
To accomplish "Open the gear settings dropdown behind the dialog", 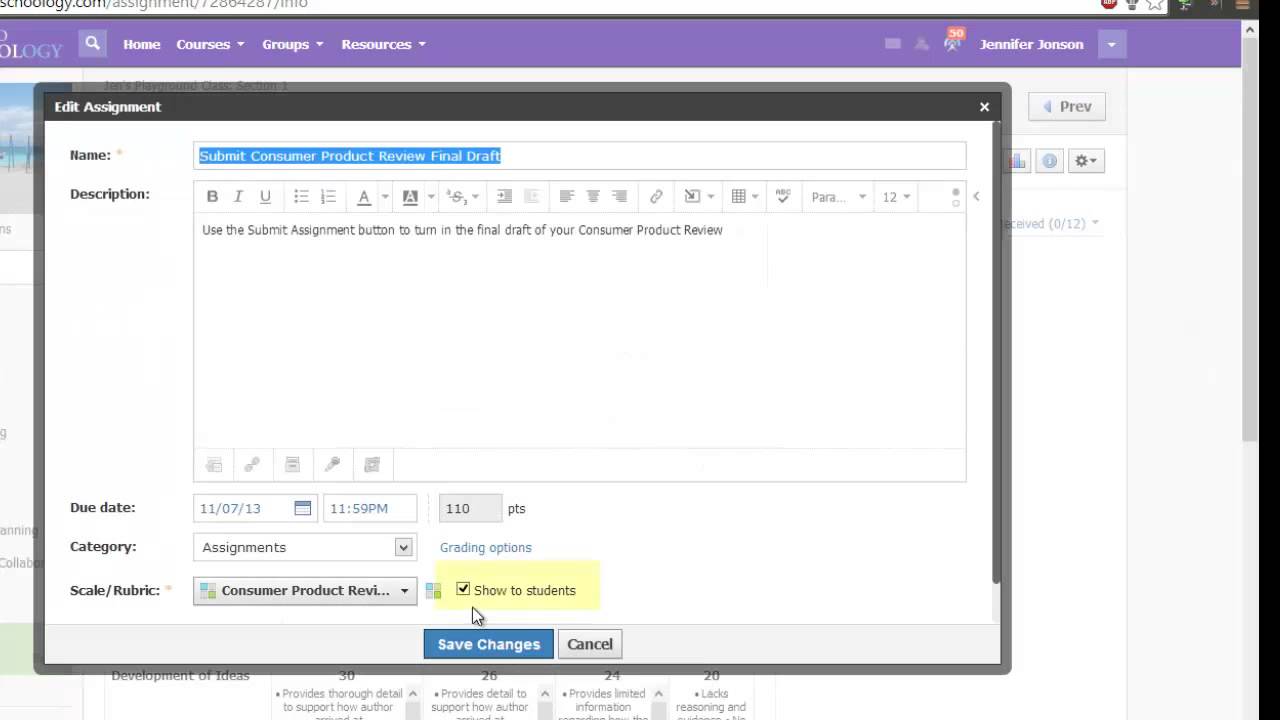I will [x=1086, y=161].
